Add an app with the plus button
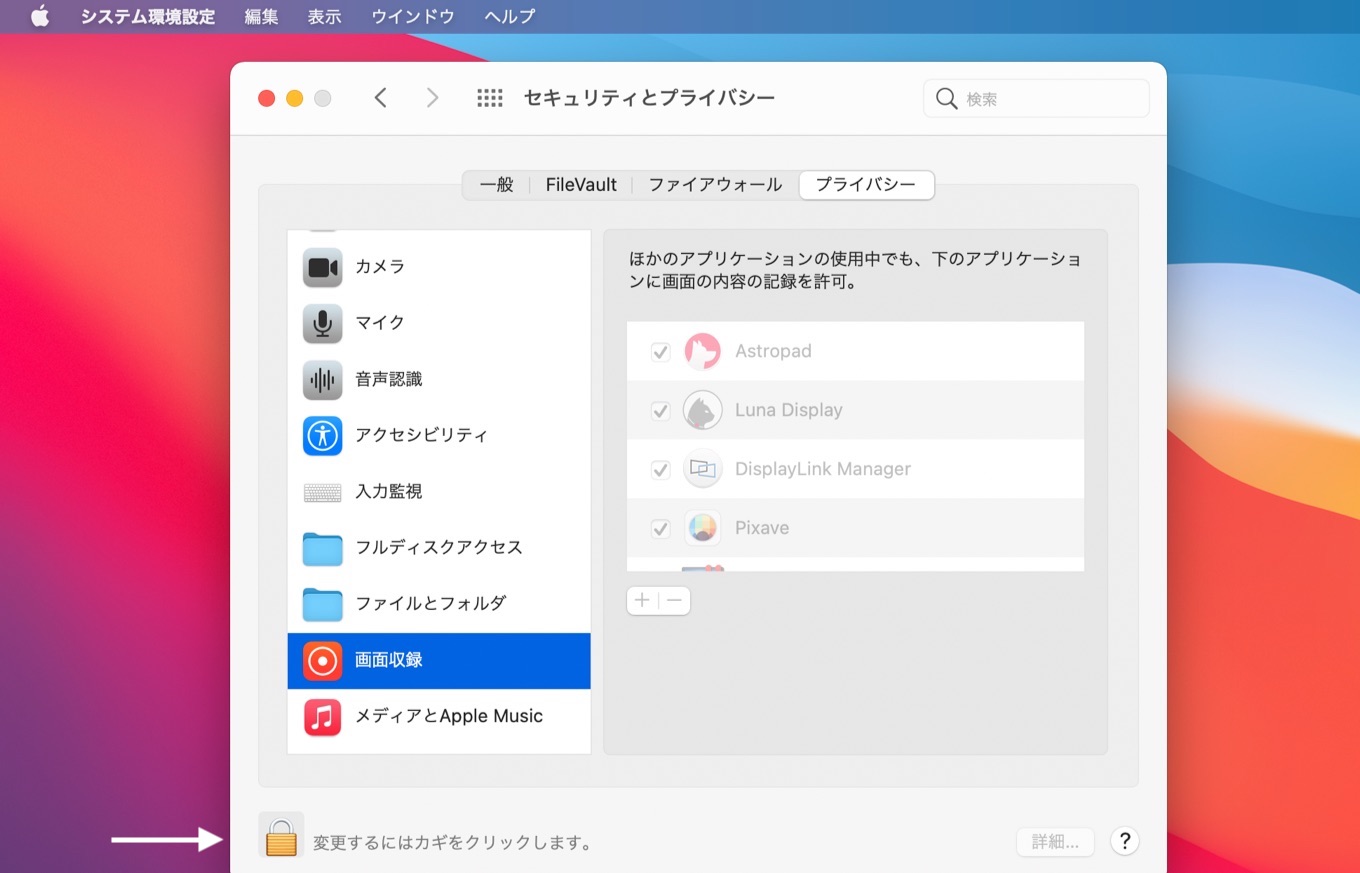The width and height of the screenshot is (1360, 873). tap(642, 600)
